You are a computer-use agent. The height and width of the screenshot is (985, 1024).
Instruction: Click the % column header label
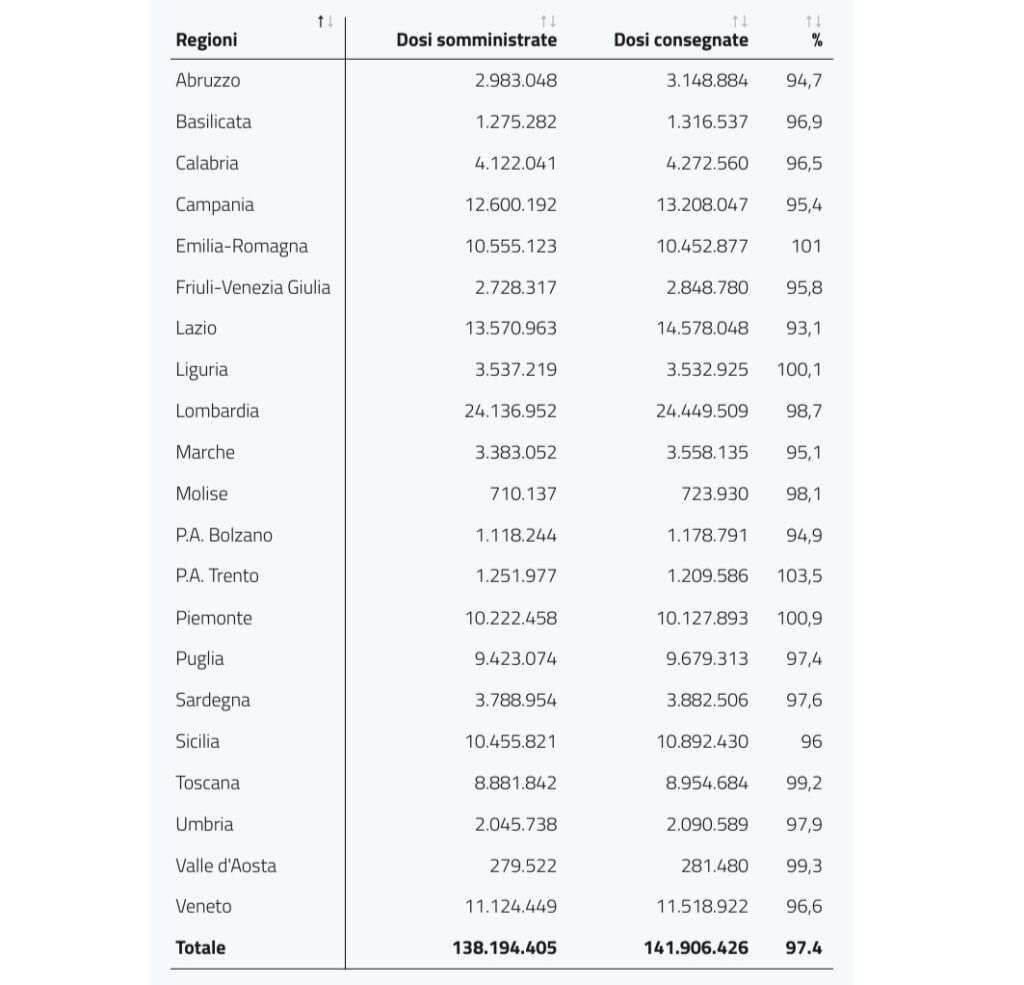click(x=816, y=40)
